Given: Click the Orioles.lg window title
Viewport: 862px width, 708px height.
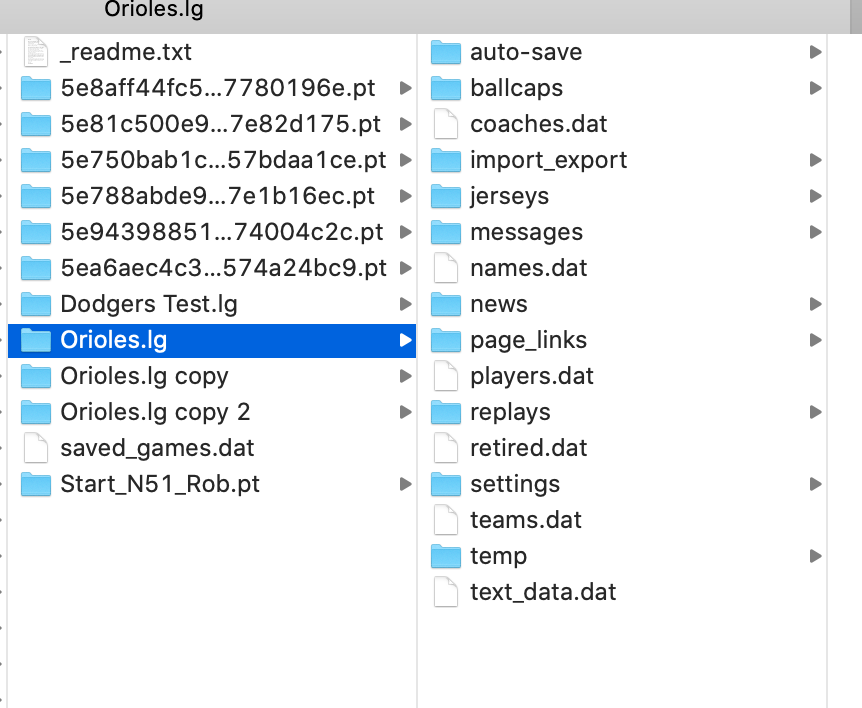Looking at the screenshot, I should tap(154, 10).
